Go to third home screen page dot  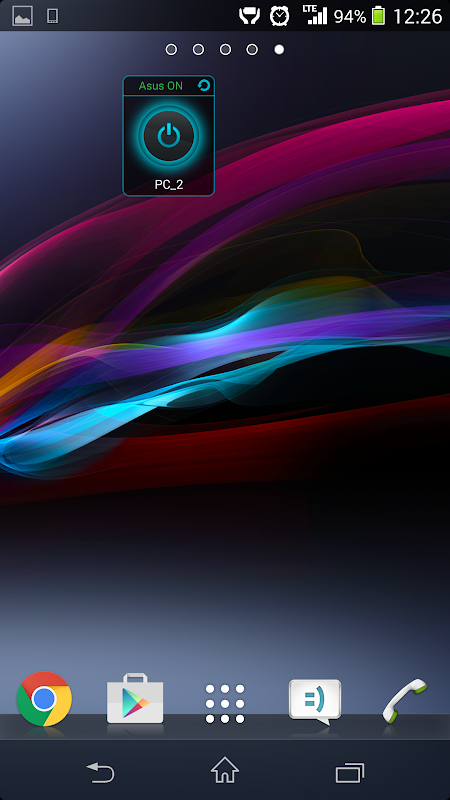[226, 49]
